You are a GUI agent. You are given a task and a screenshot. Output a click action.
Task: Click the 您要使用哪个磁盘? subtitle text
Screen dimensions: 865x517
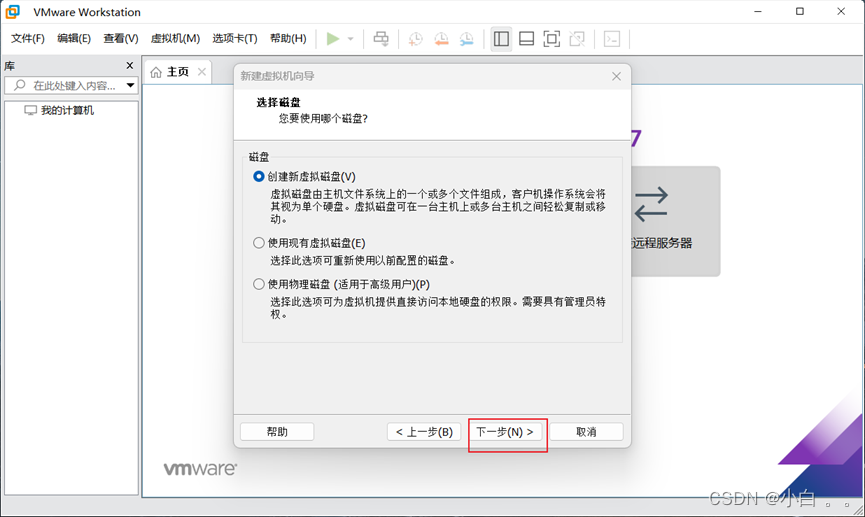[x=323, y=119]
